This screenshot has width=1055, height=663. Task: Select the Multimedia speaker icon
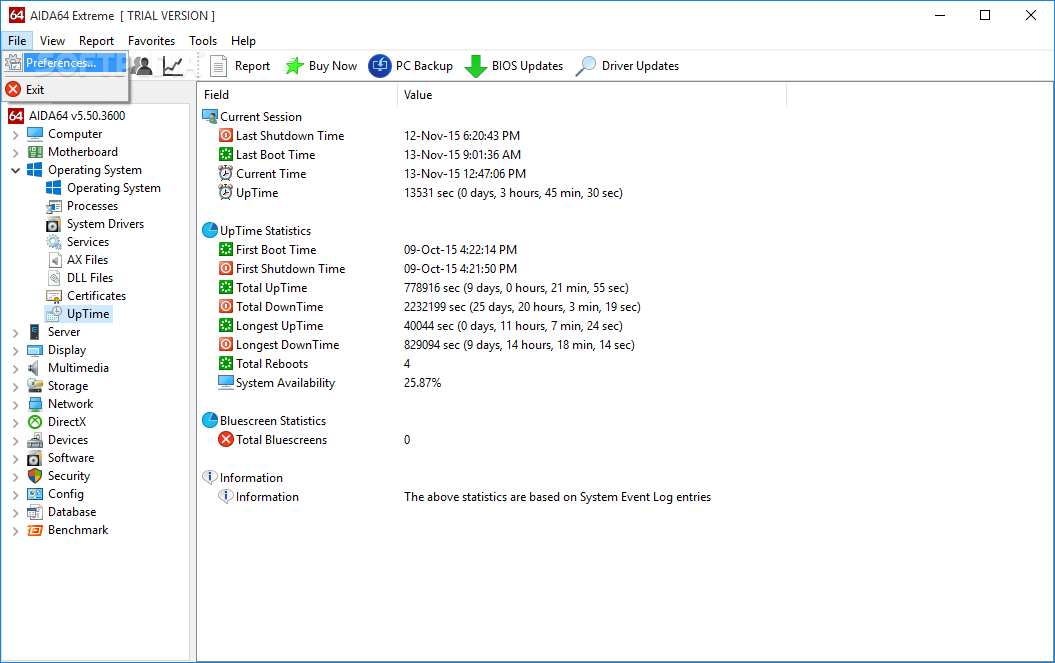pyautogui.click(x=35, y=368)
